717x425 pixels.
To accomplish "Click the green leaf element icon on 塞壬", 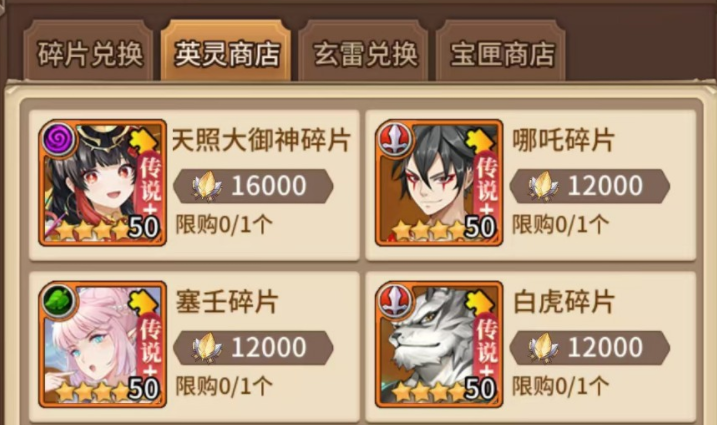I will (x=59, y=300).
